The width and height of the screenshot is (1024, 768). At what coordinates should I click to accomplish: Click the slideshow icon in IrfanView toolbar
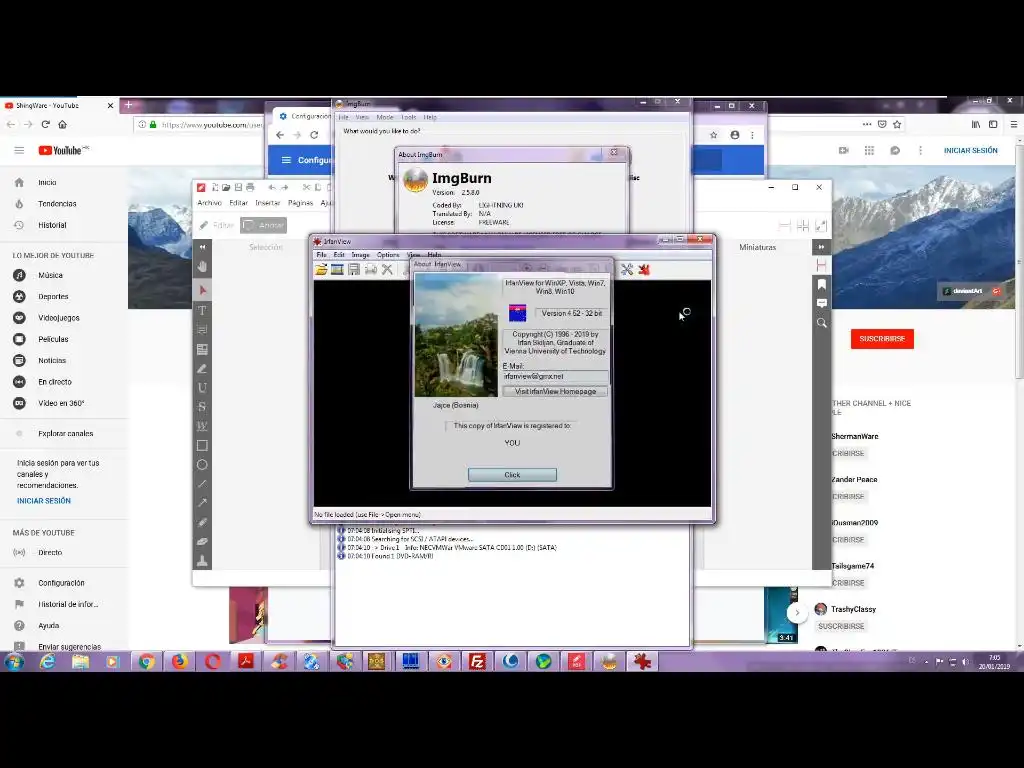pyautogui.click(x=337, y=269)
